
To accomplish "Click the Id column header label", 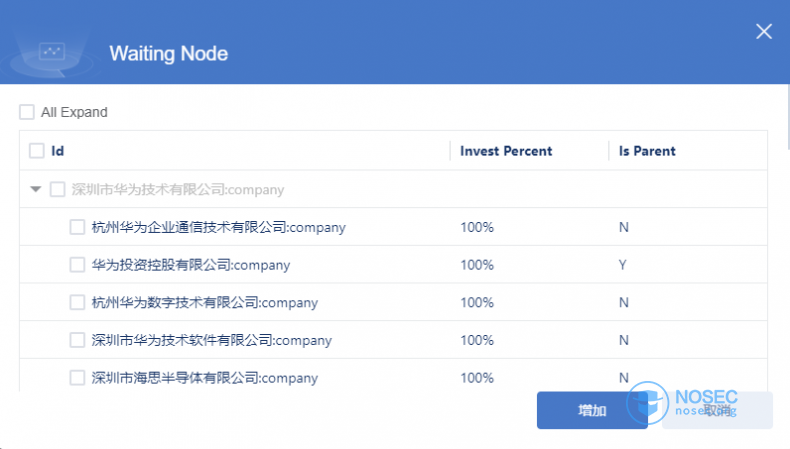I will 58,151.
